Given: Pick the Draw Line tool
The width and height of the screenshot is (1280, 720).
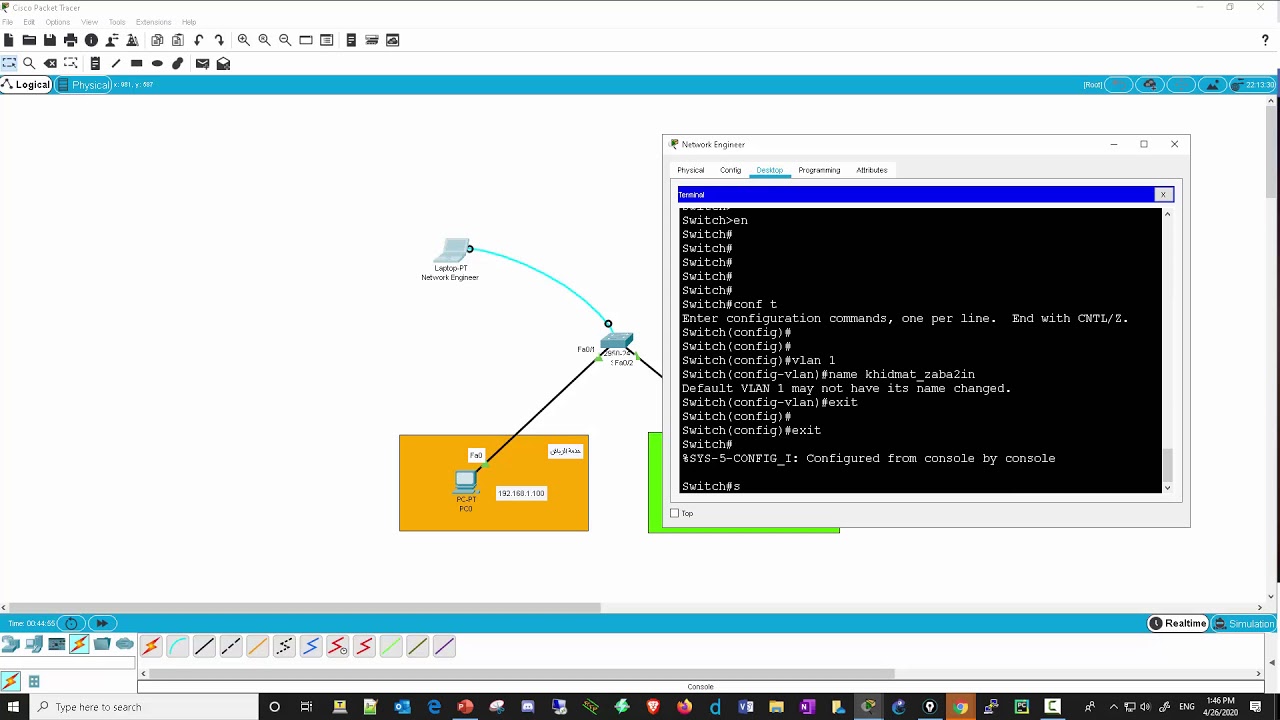Looking at the screenshot, I should coord(116,63).
